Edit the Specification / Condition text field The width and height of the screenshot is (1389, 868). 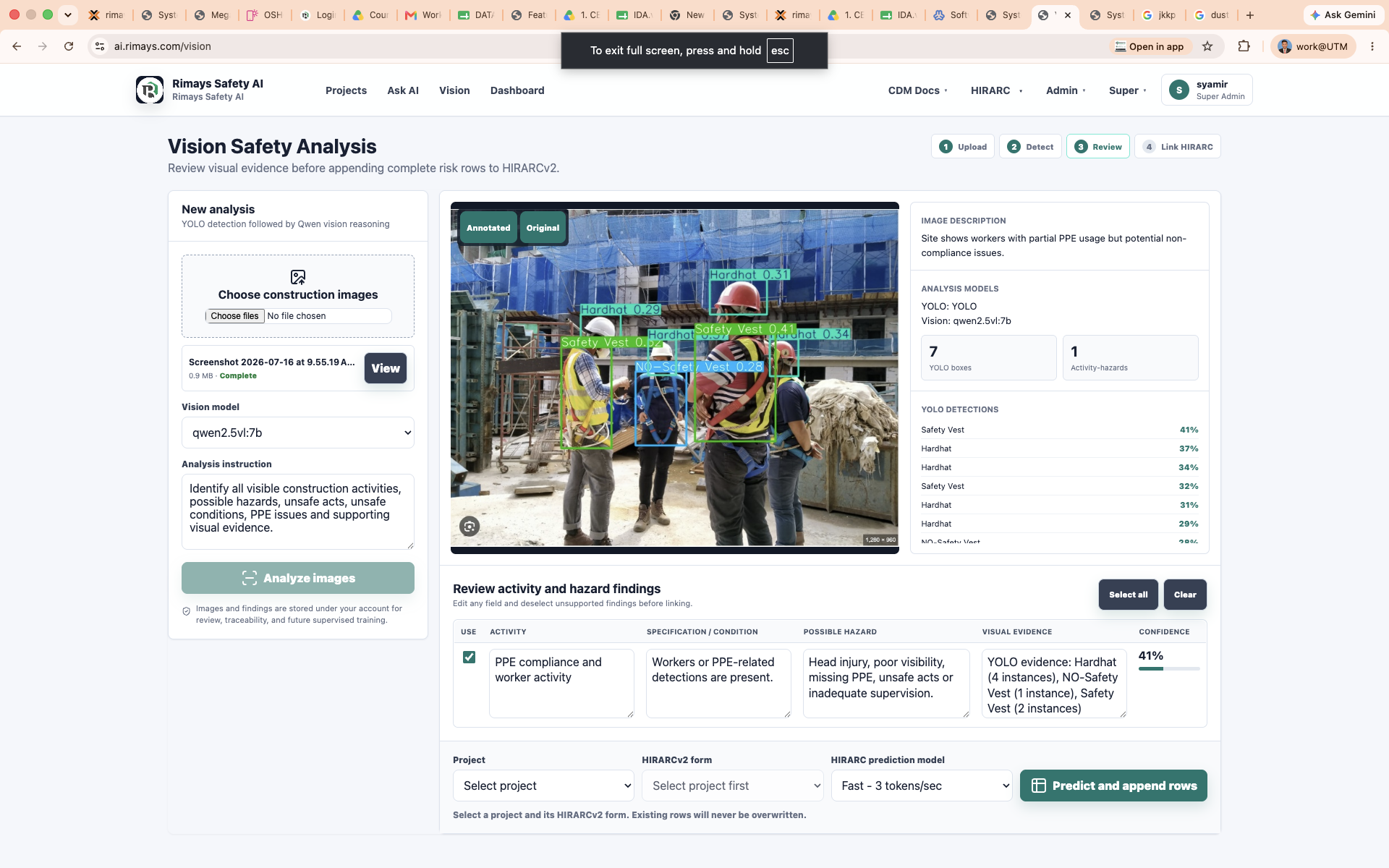(718, 684)
